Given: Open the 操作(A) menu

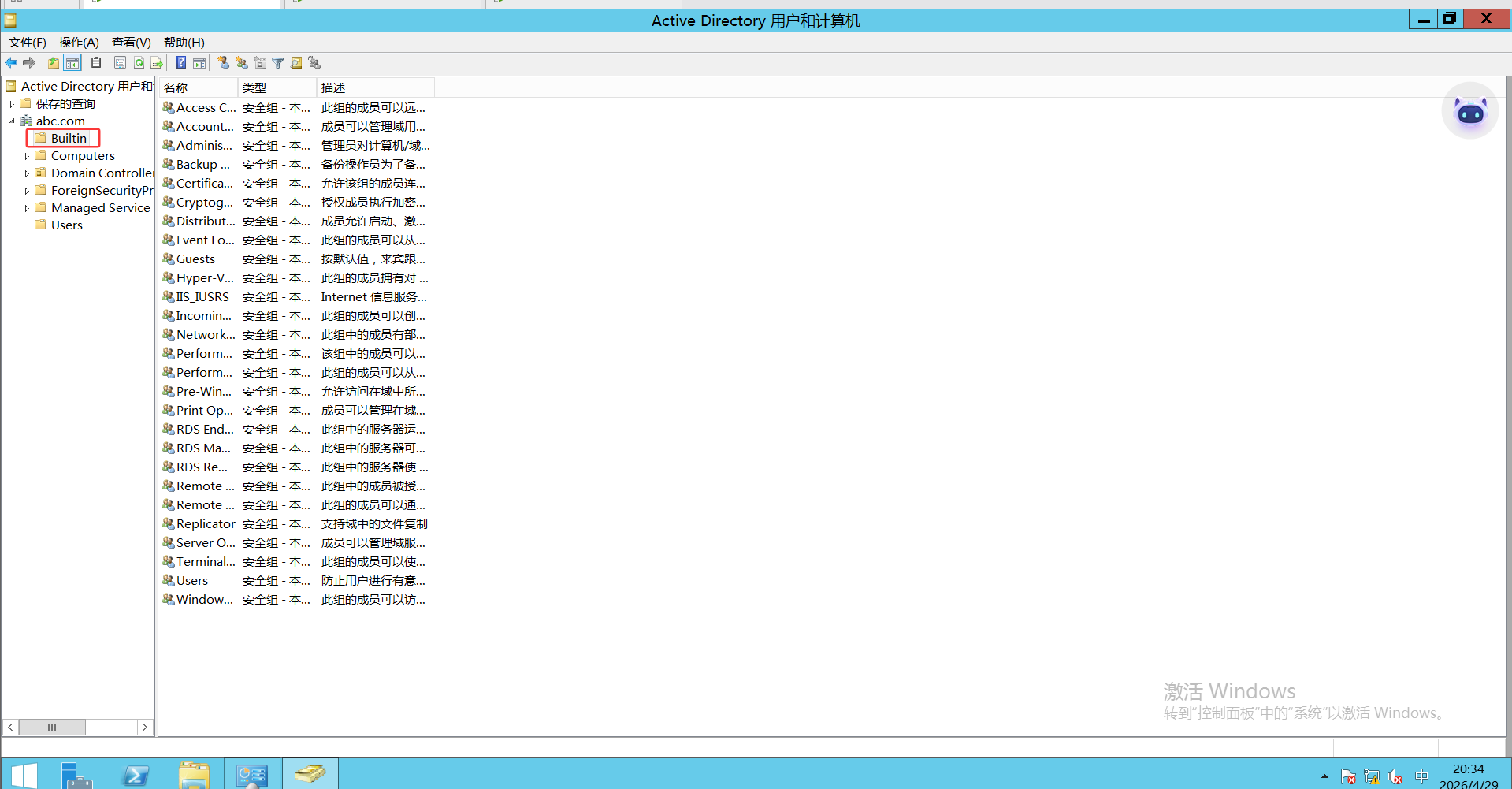Looking at the screenshot, I should 79,43.
